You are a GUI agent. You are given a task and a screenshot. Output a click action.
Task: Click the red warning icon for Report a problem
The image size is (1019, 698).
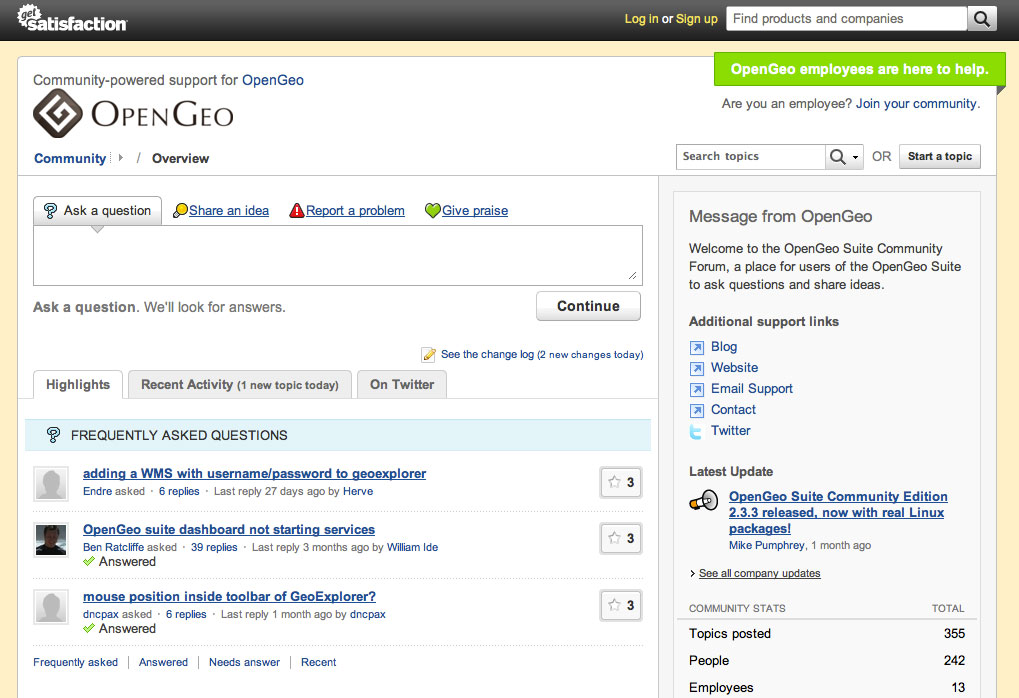tap(297, 211)
